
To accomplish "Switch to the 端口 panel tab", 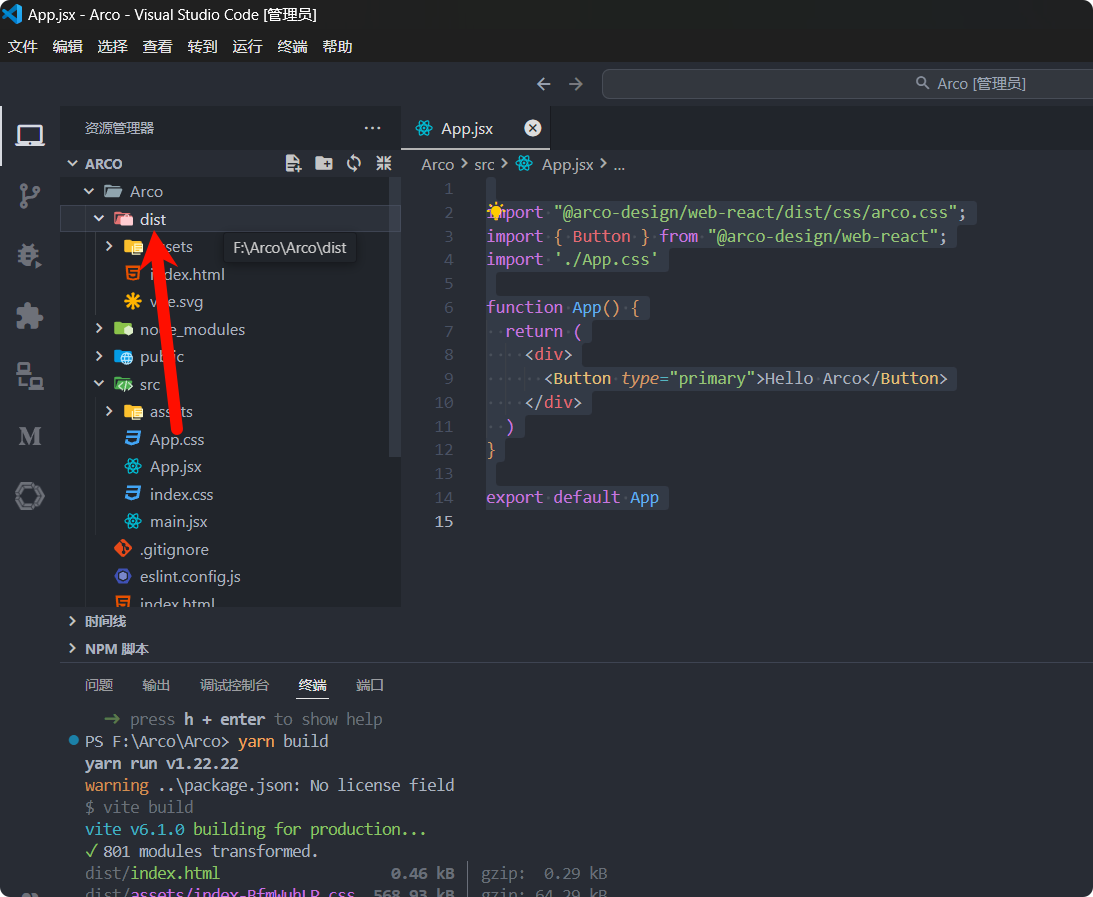I will (x=370, y=685).
